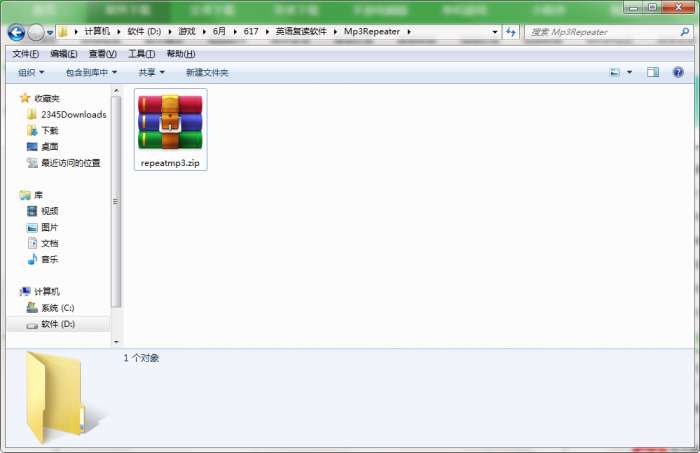Expand arrow after Mp3Repeater breadcrumb
This screenshot has width=700, height=453.
coord(408,32)
